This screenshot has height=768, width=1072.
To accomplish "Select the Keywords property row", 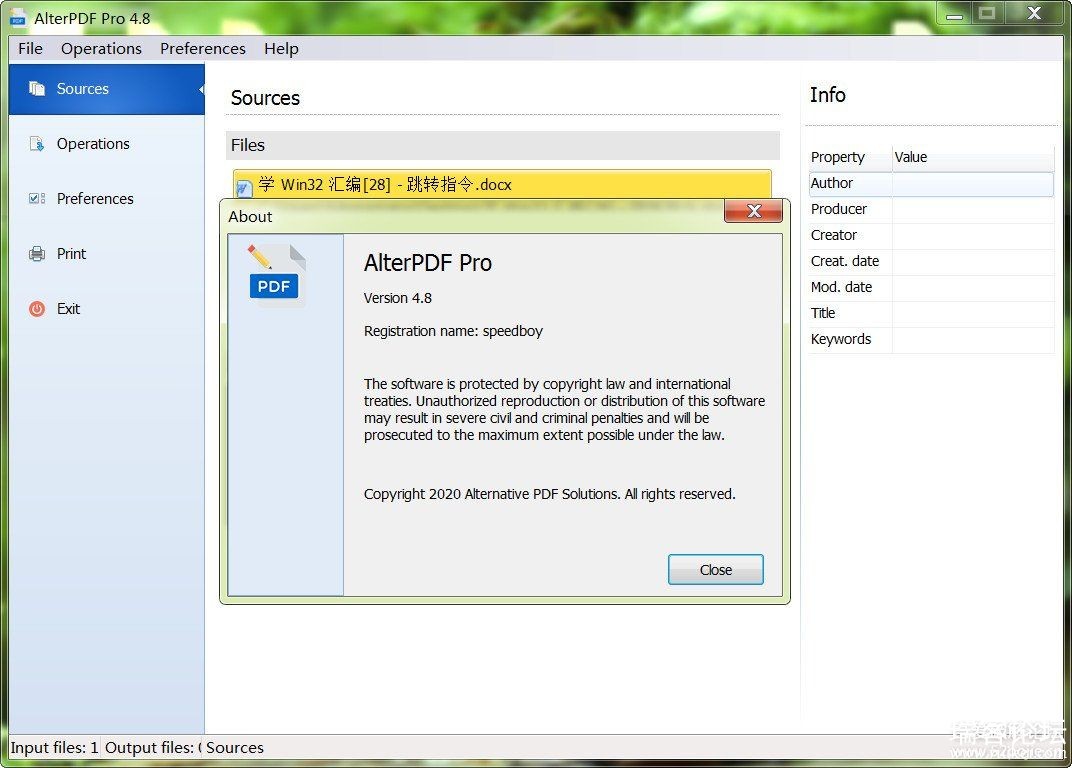I will [930, 339].
